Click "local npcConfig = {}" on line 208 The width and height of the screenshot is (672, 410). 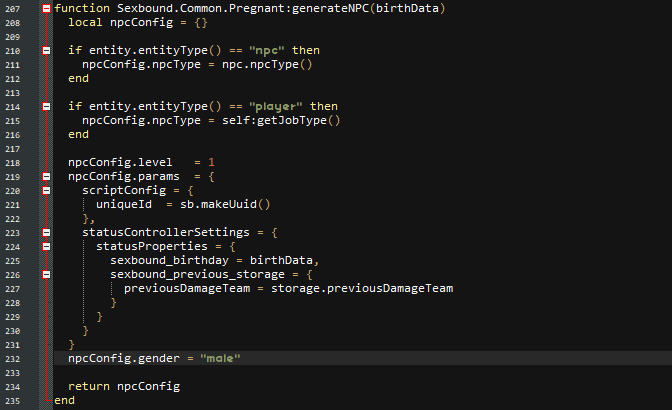[x=138, y=22]
